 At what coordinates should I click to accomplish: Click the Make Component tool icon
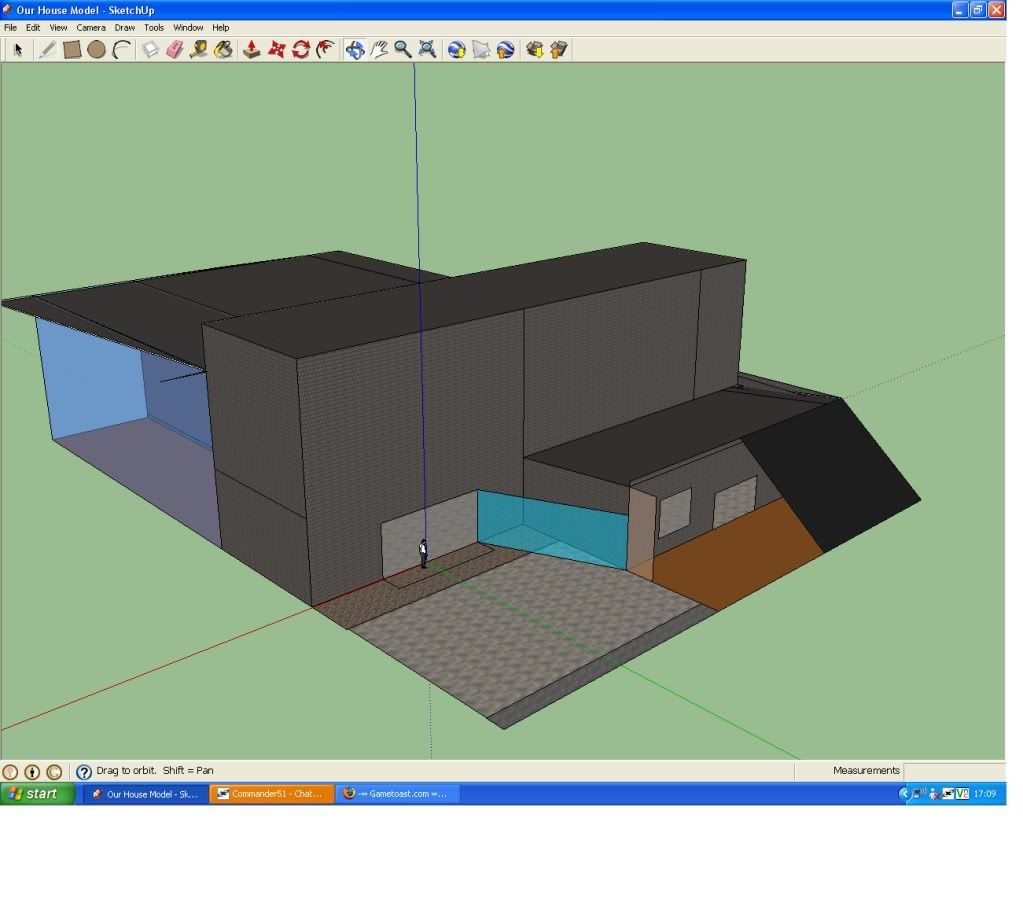(x=151, y=50)
